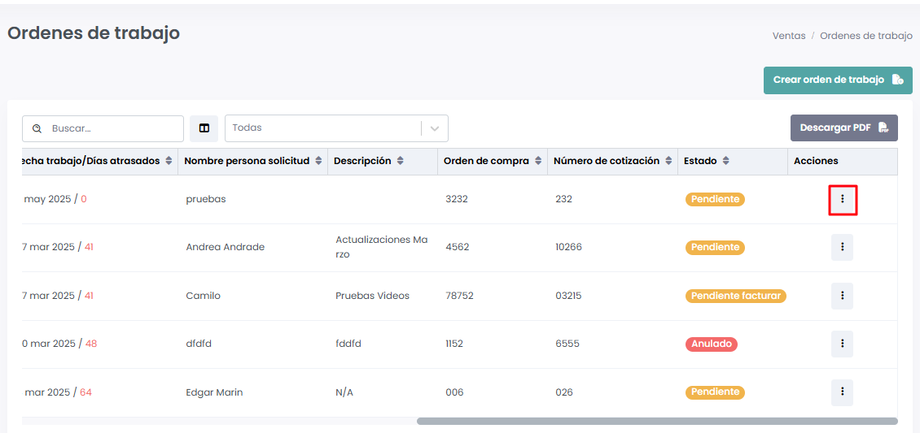Go to Ventas breadcrumb link

tap(789, 35)
